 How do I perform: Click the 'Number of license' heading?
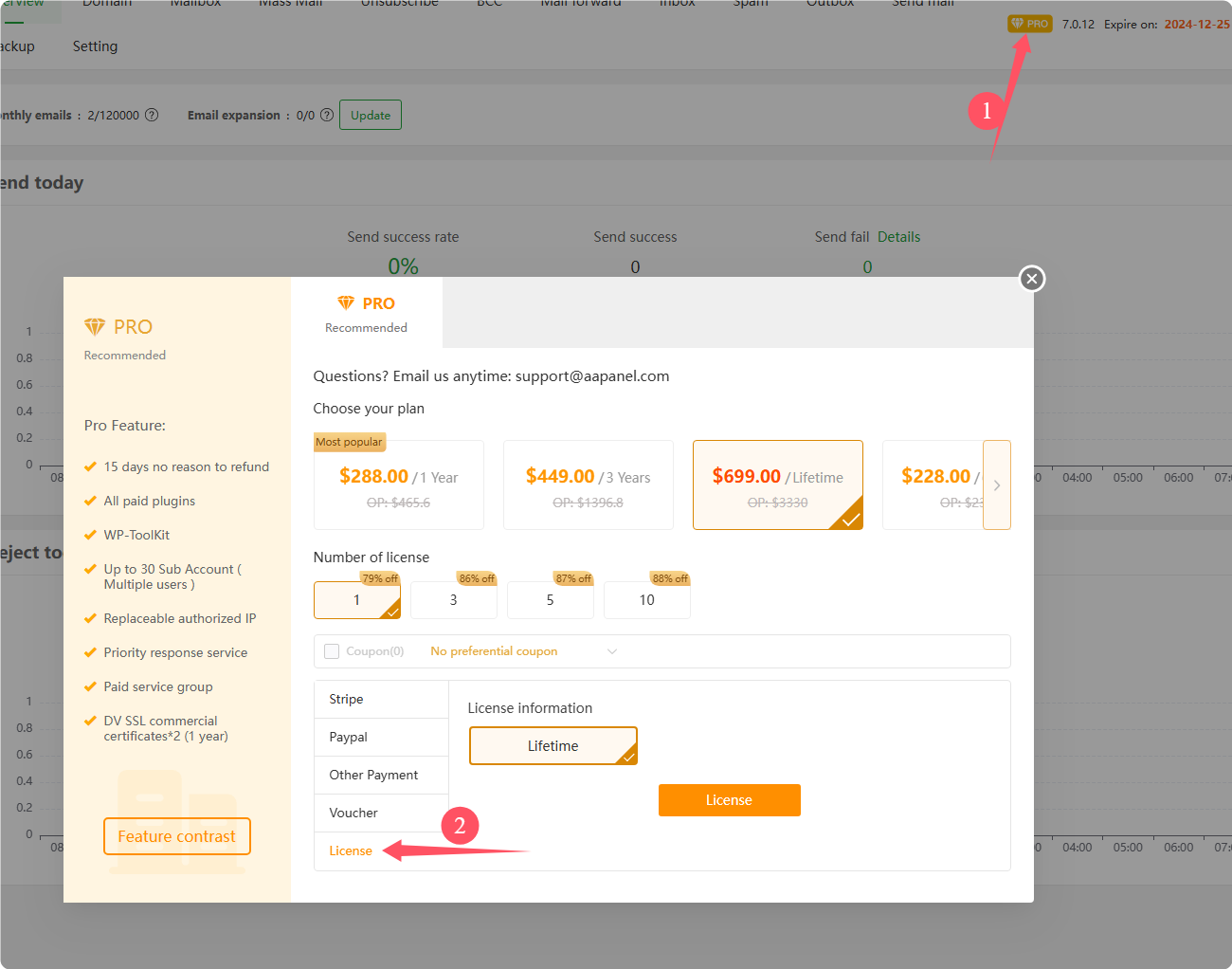pyautogui.click(x=371, y=558)
